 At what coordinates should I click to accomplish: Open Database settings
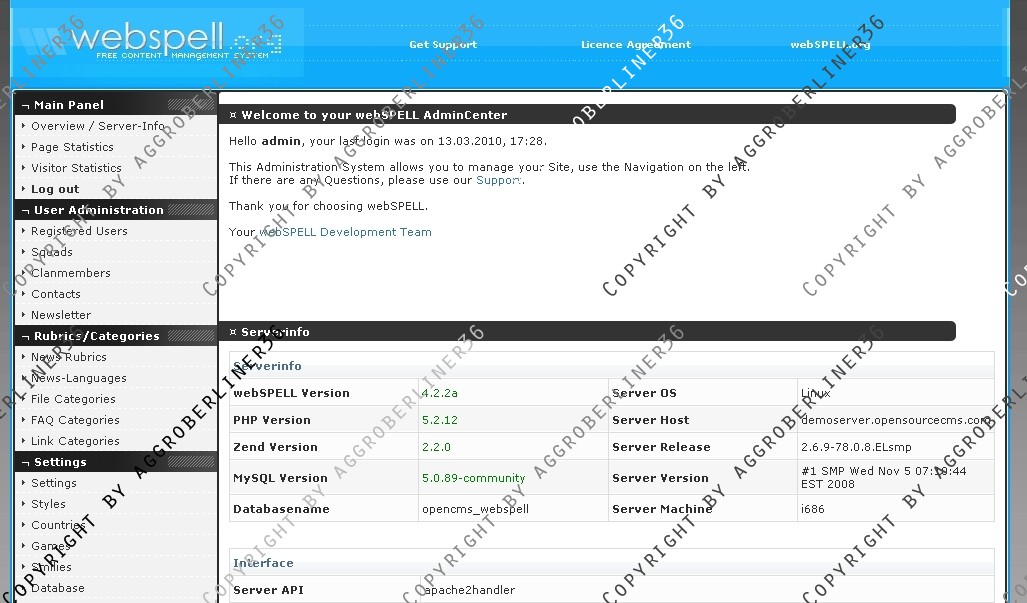(58, 587)
